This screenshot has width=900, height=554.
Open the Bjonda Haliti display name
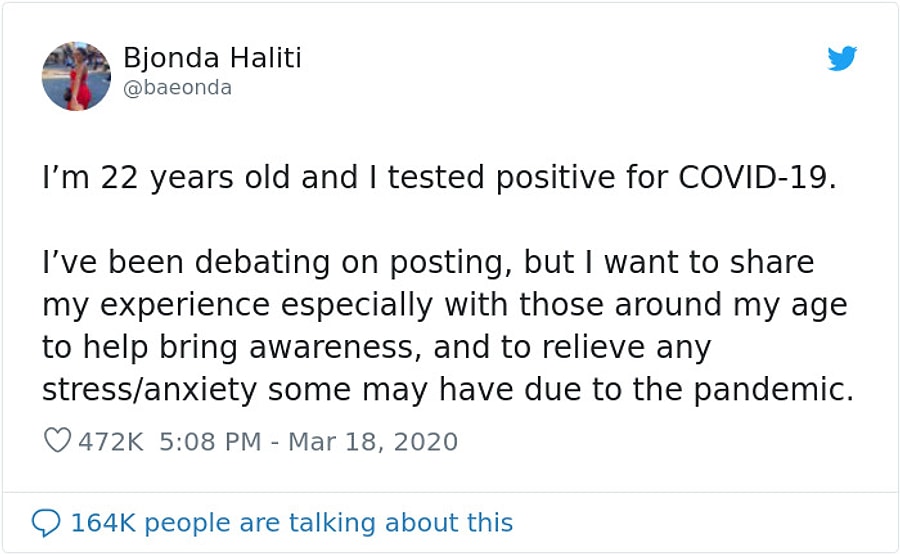[x=212, y=58]
